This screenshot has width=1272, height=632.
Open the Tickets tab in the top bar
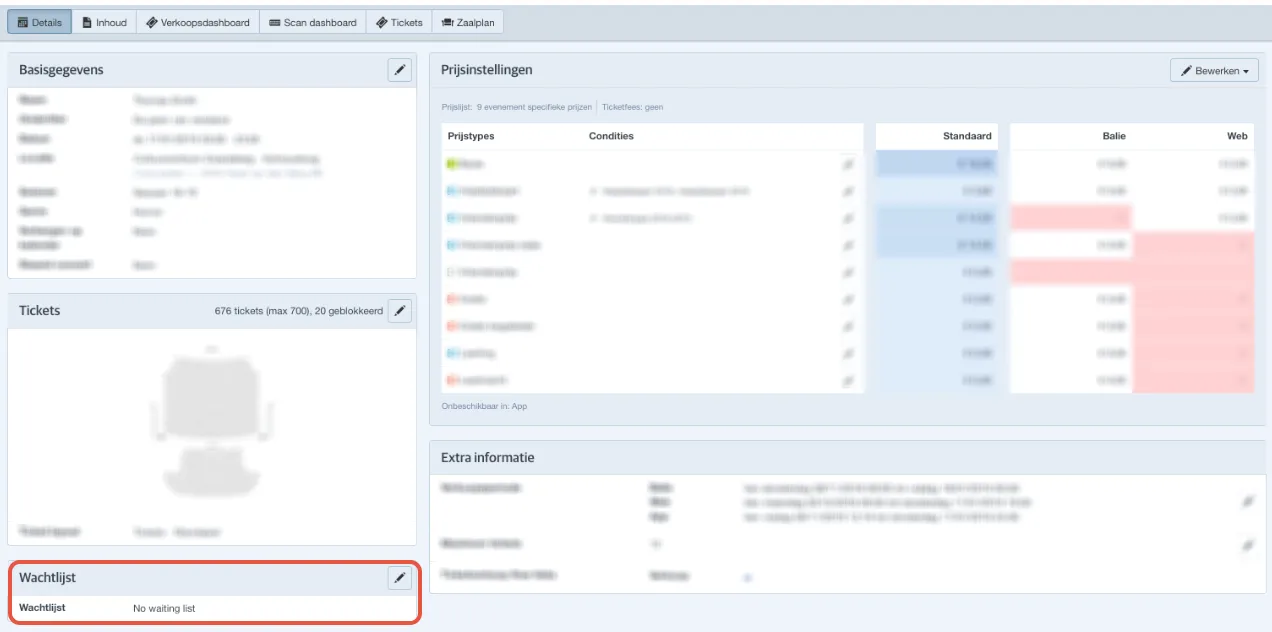pyautogui.click(x=399, y=22)
